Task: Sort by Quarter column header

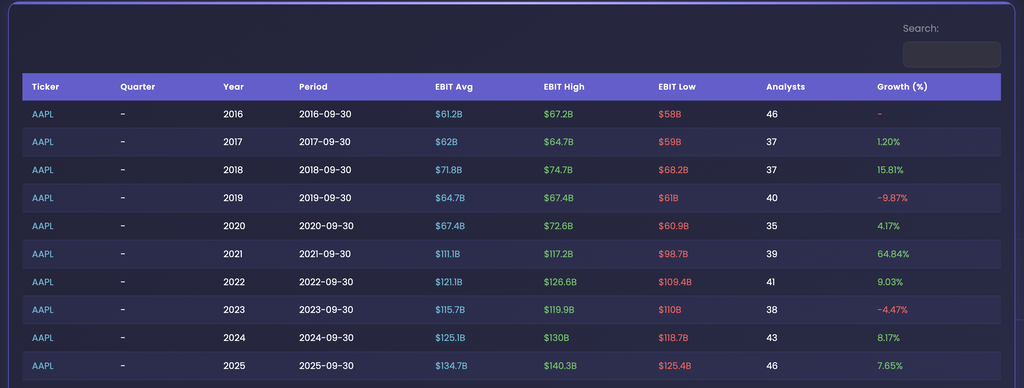Action: click(x=138, y=87)
